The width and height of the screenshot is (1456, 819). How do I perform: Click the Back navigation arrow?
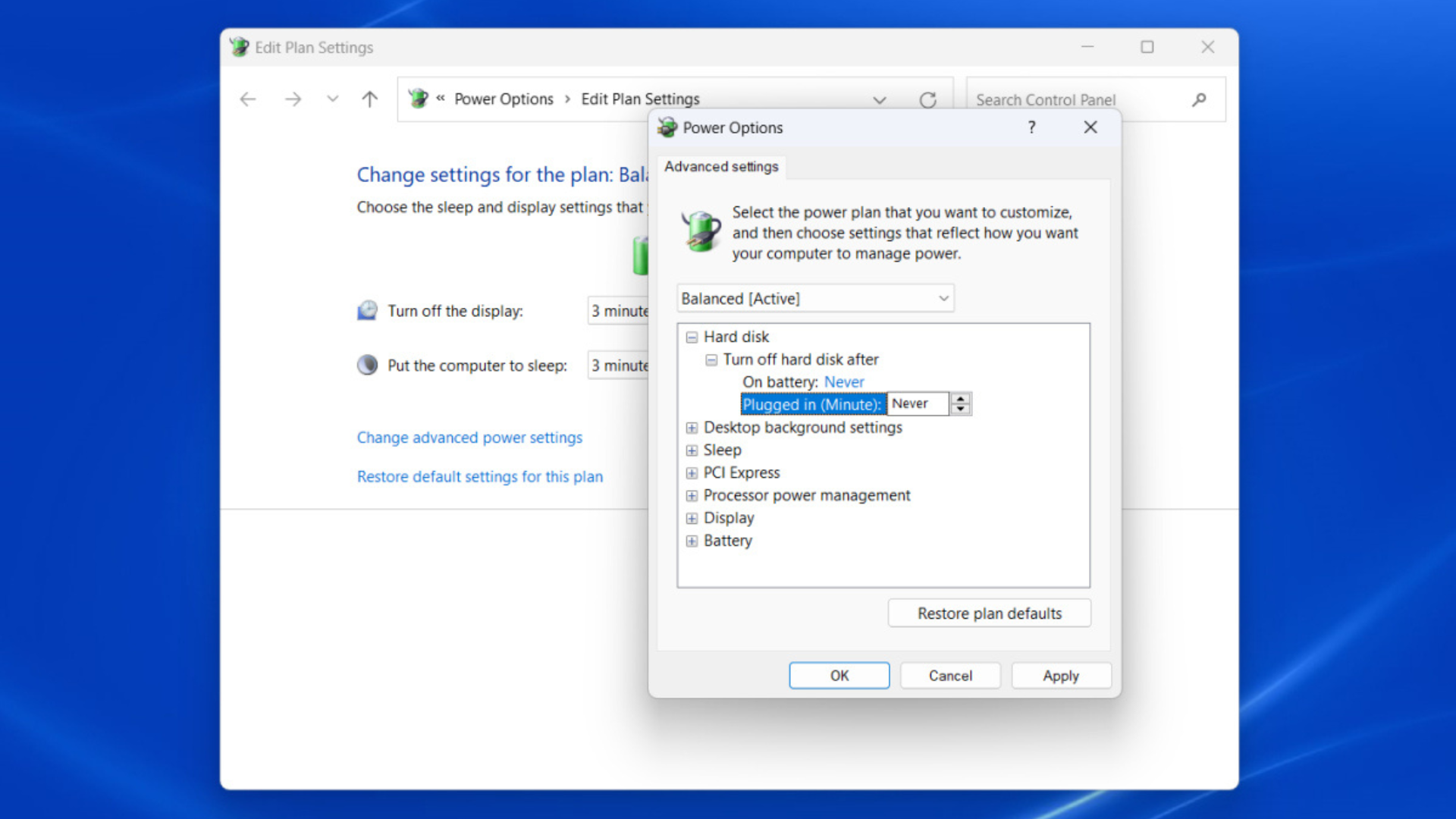[248, 99]
